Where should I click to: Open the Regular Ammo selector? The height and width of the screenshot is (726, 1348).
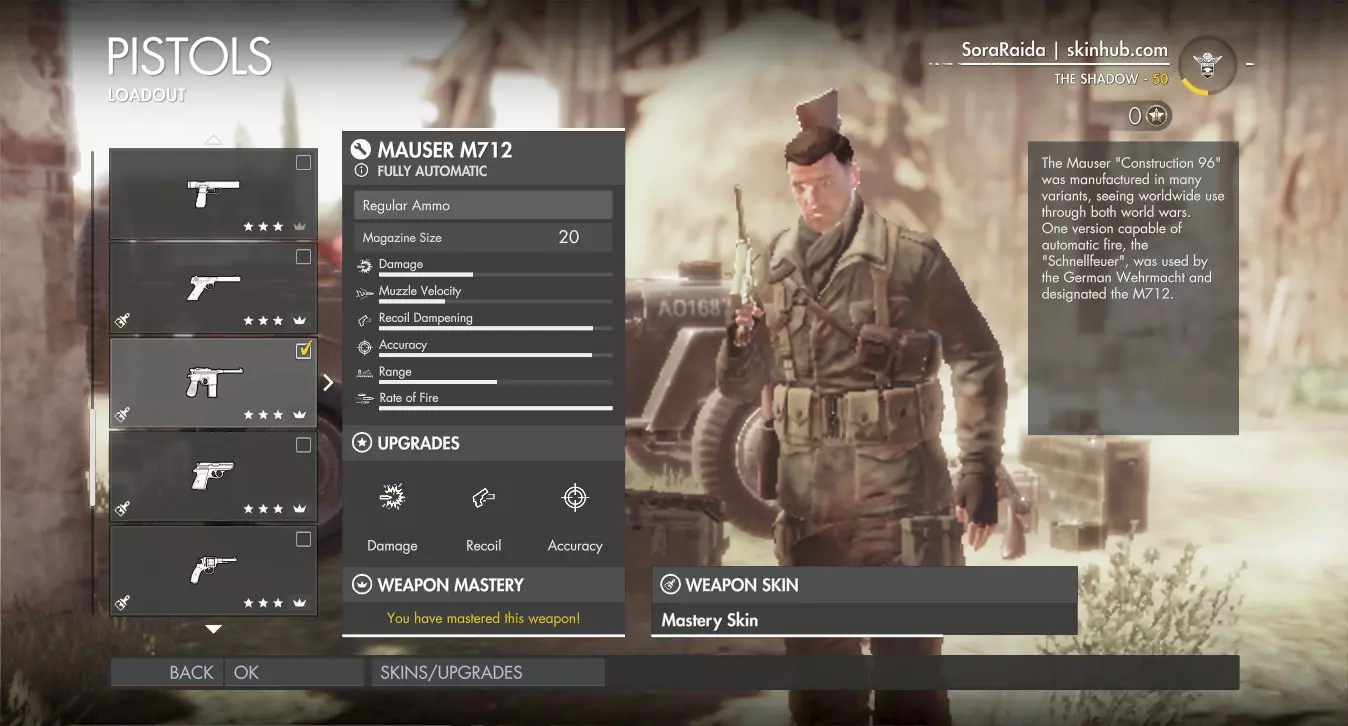(x=483, y=205)
